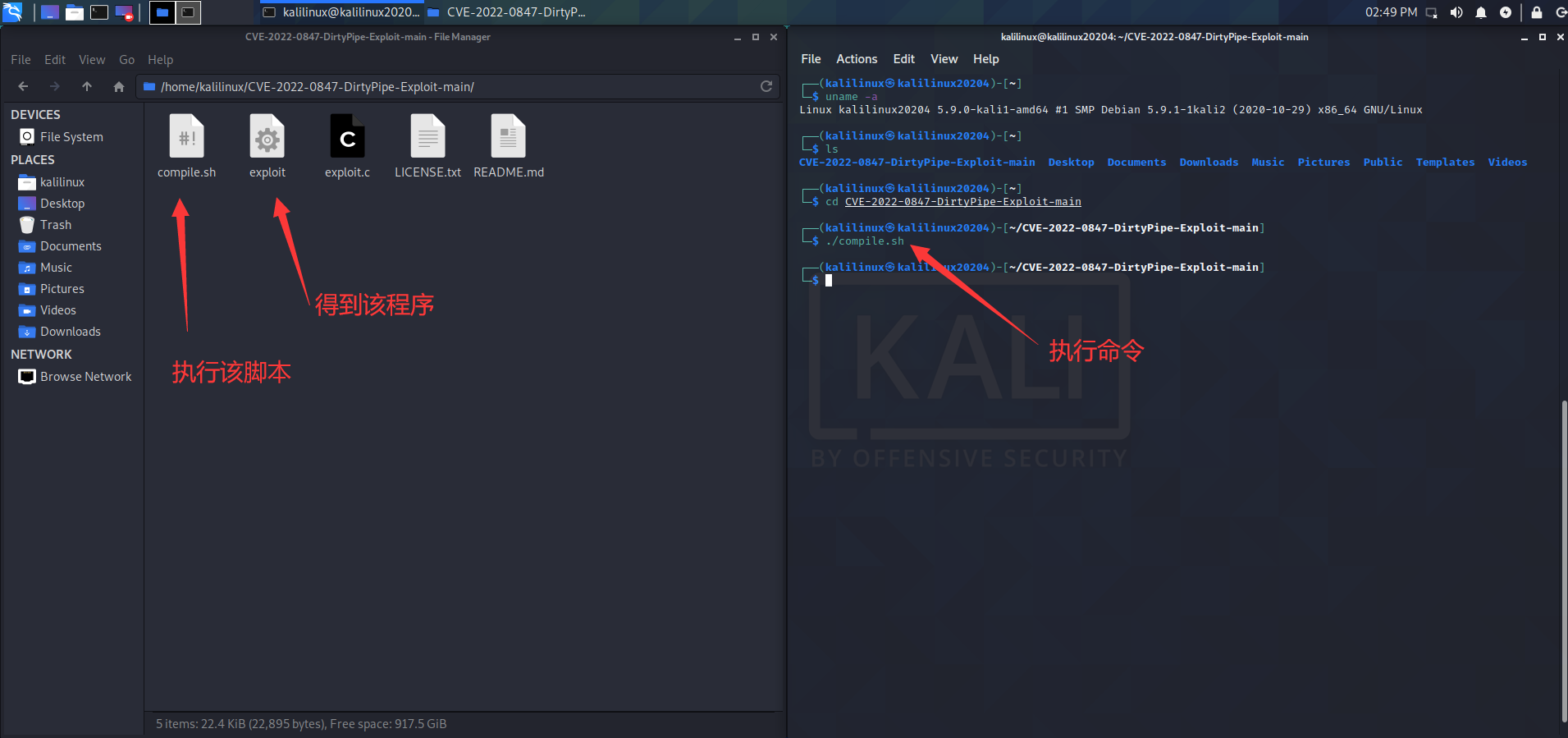Open the terminal File menu

(x=811, y=59)
